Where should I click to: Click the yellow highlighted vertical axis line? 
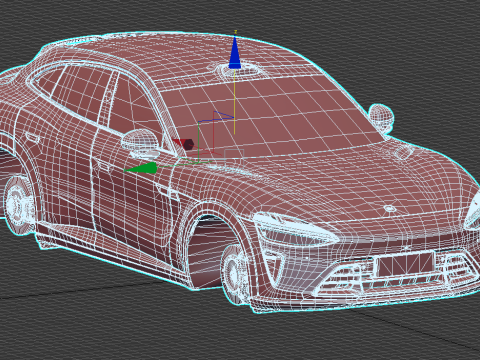pyautogui.click(x=235, y=101)
